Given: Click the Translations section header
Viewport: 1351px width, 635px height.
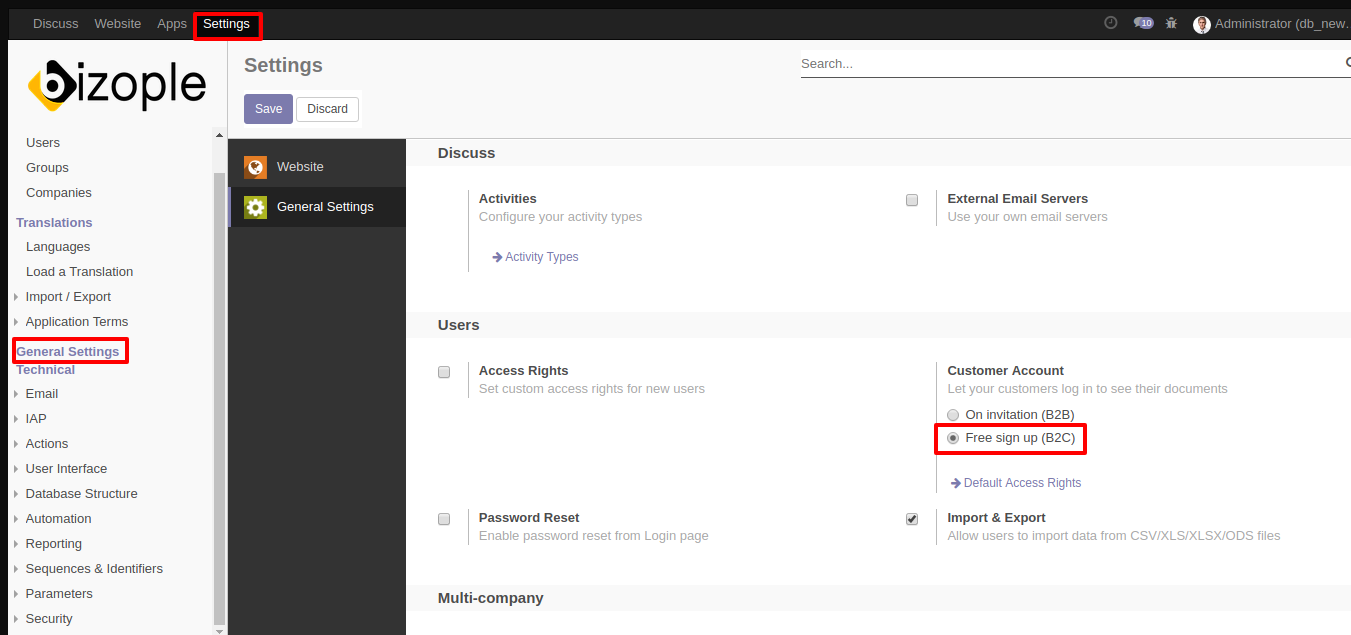Looking at the screenshot, I should pos(54,223).
